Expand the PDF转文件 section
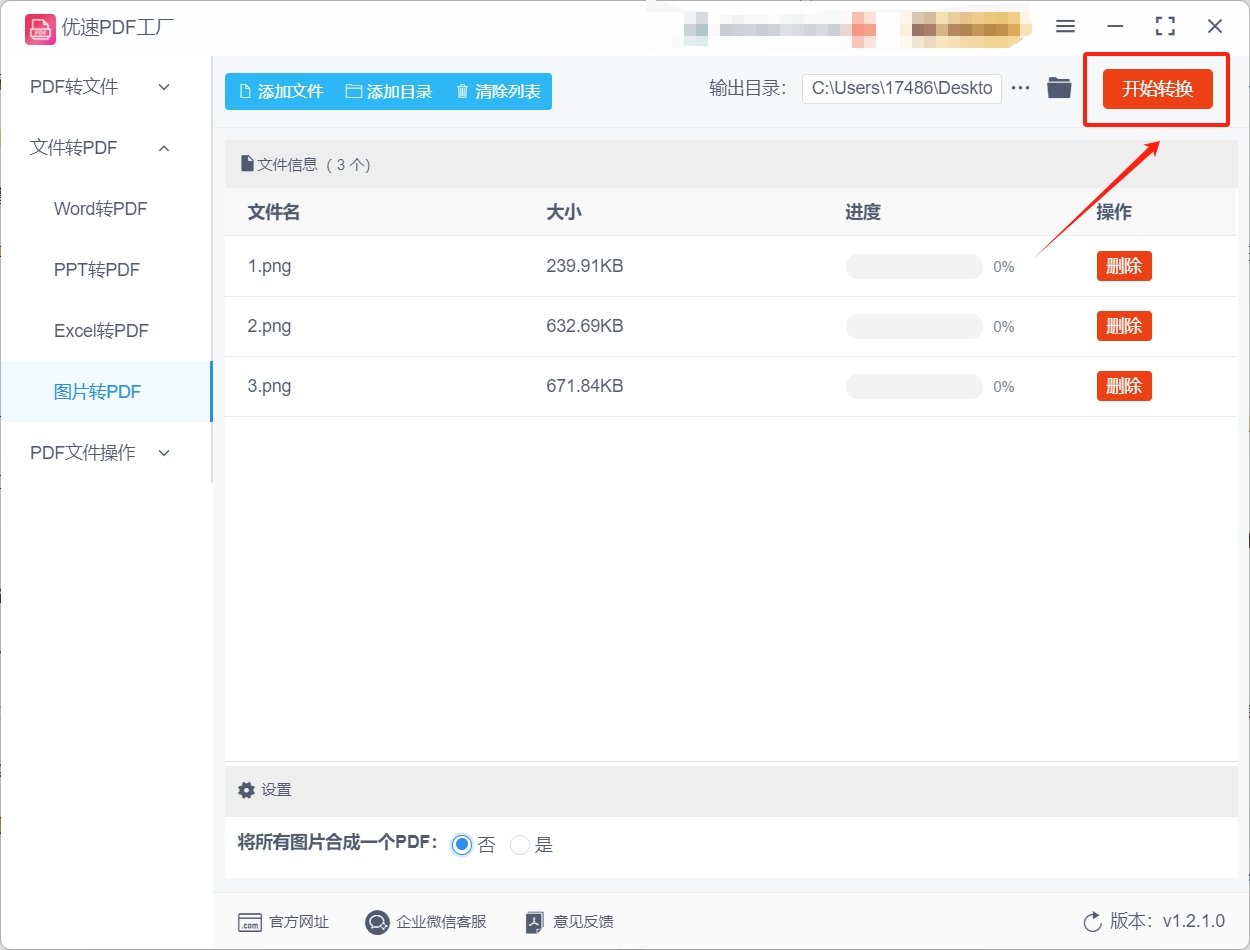 [x=100, y=87]
